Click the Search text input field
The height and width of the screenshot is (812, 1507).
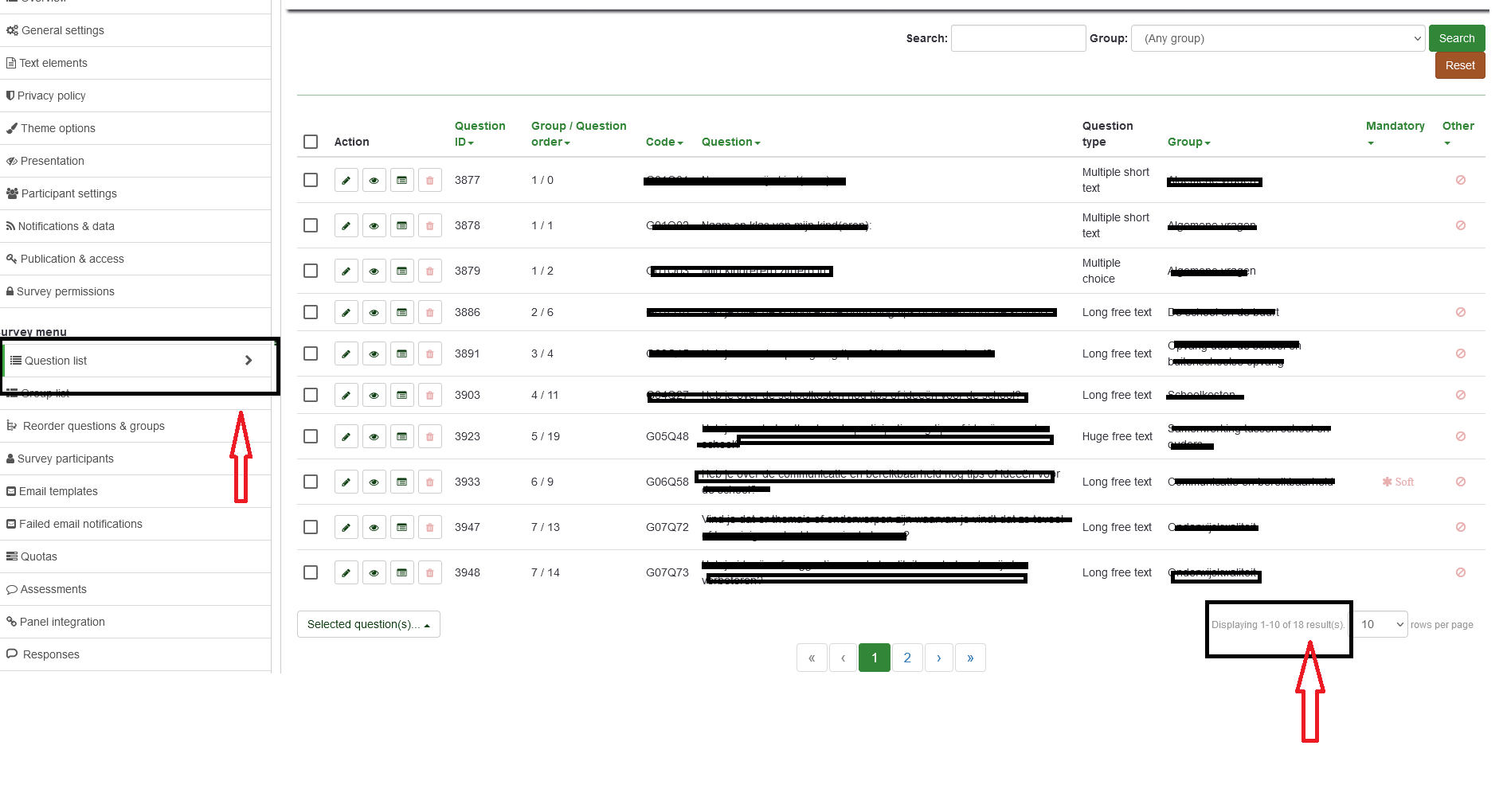point(1018,38)
